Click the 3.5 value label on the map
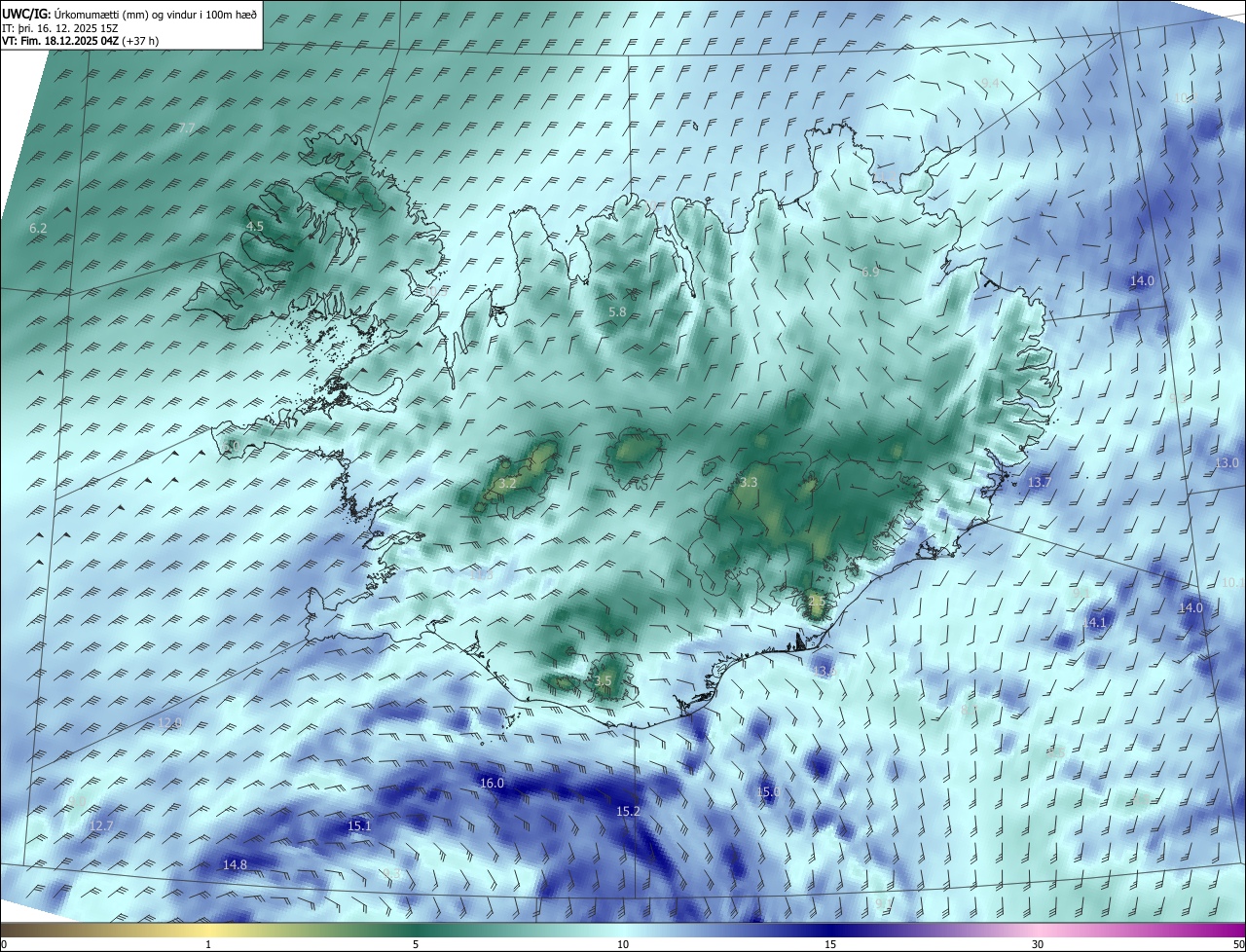 click(x=603, y=681)
